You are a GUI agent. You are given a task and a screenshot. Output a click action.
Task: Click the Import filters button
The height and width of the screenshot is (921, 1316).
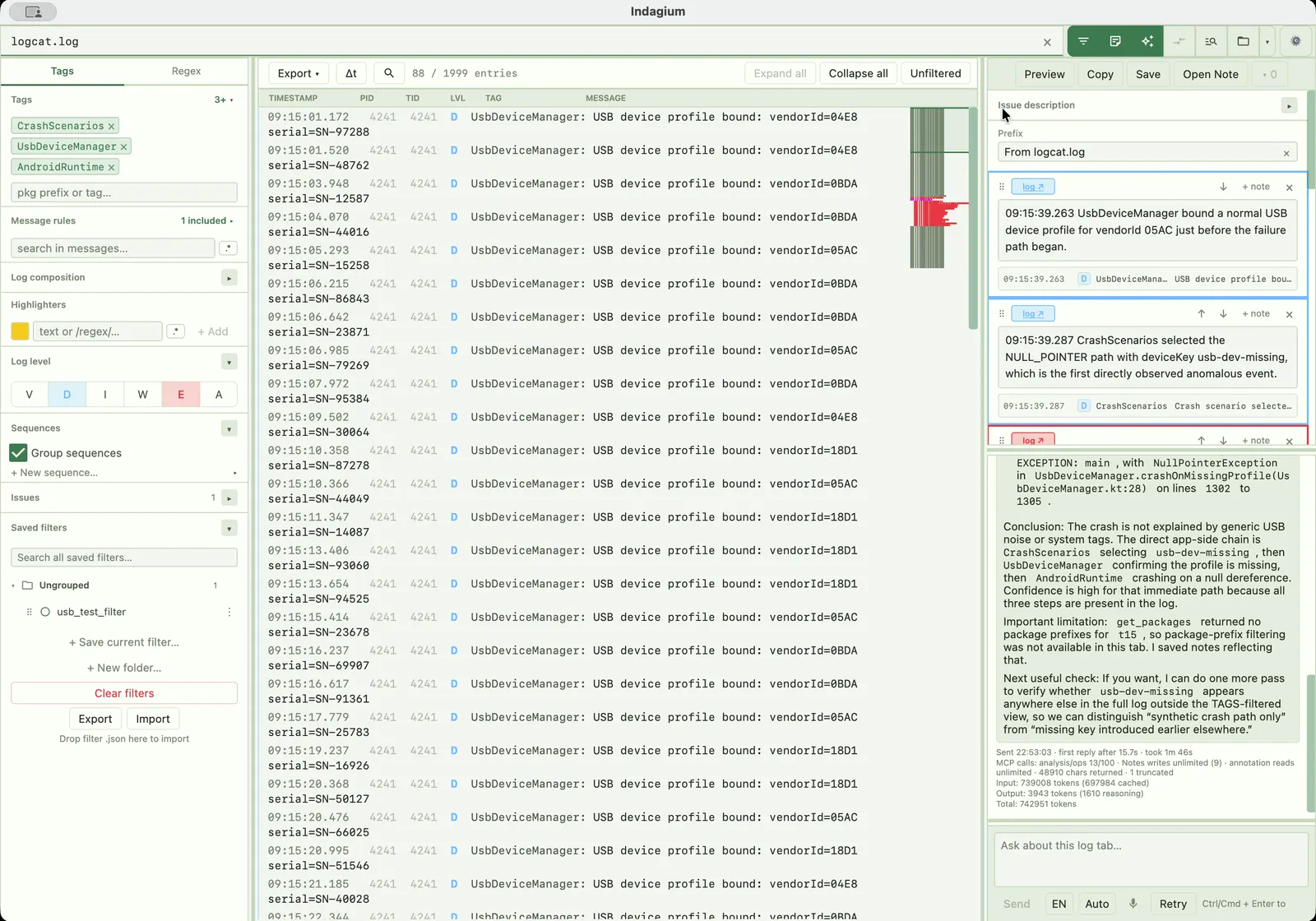pos(153,719)
